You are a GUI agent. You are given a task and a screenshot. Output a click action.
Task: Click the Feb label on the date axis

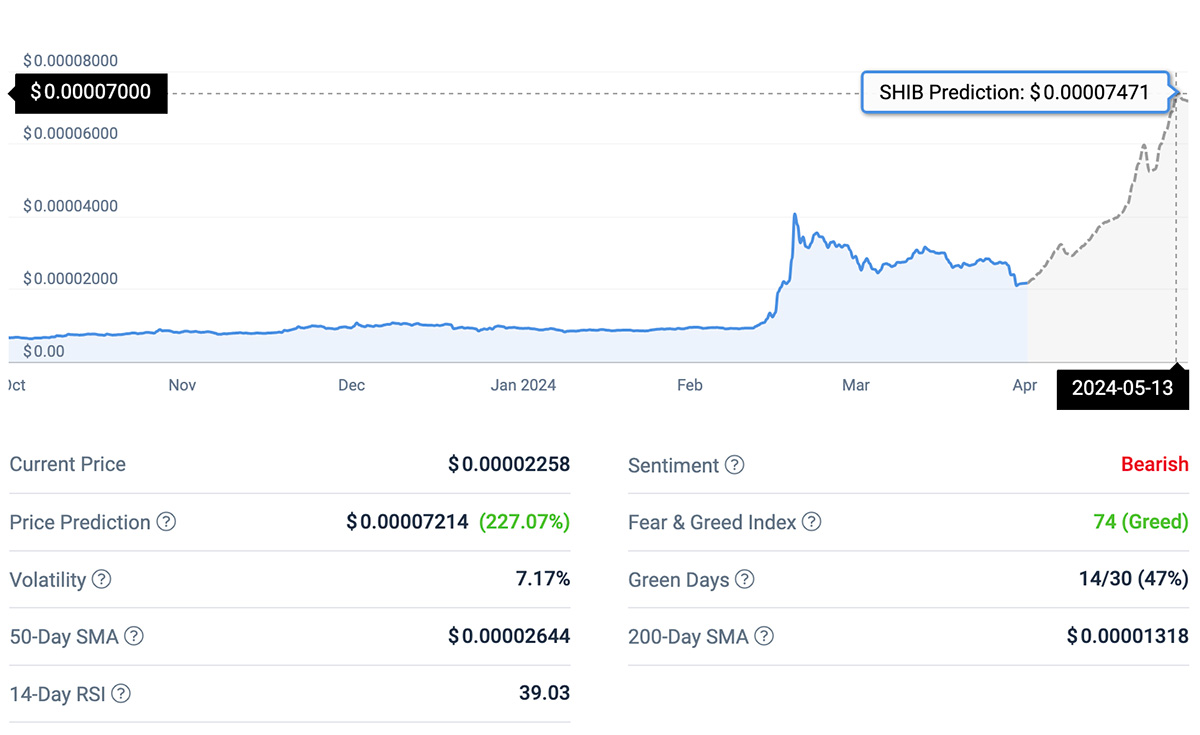tap(690, 385)
